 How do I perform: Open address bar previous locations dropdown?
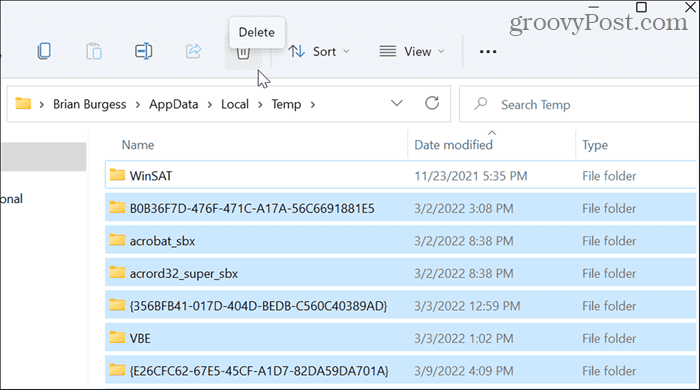pyautogui.click(x=396, y=104)
